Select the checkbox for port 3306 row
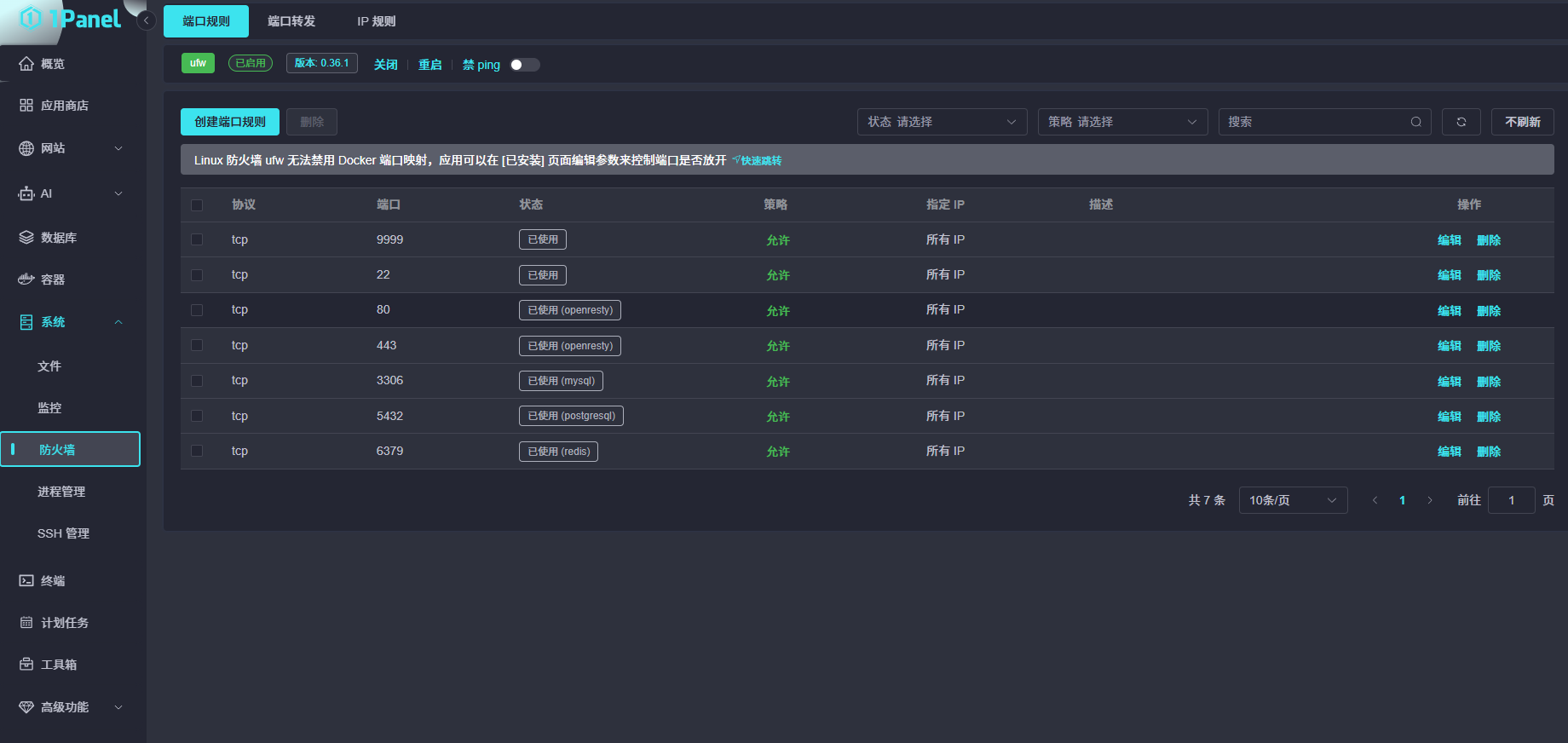Screen dimensions: 1568x743 (197, 381)
